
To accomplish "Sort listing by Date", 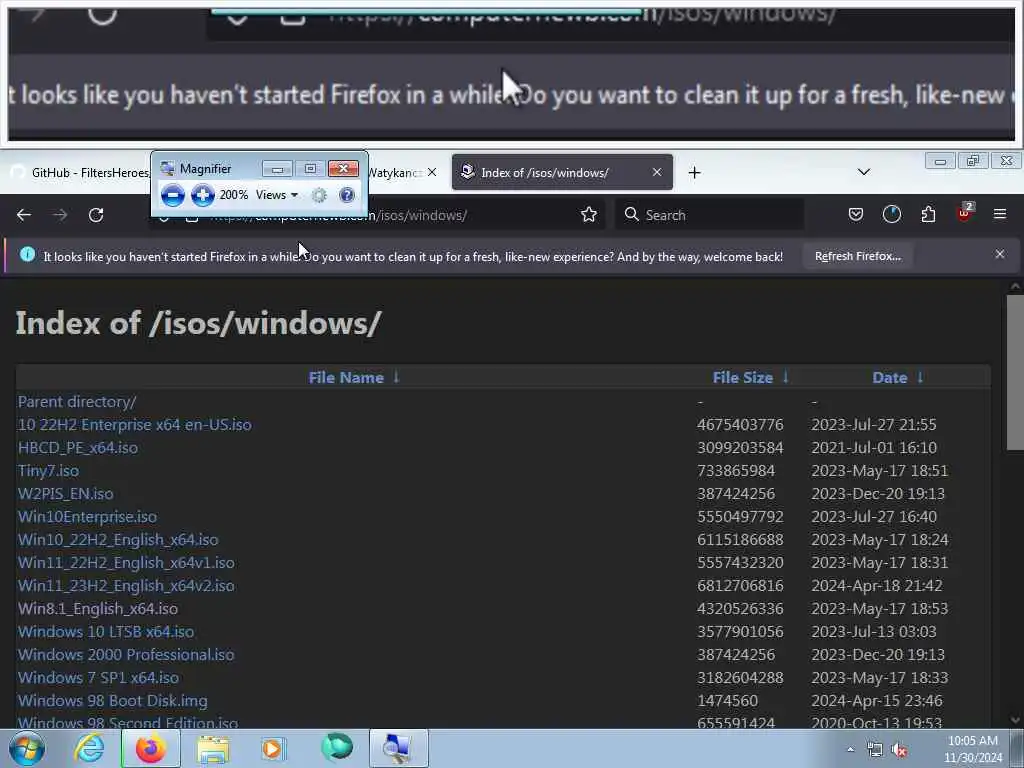I will pyautogui.click(x=889, y=377).
